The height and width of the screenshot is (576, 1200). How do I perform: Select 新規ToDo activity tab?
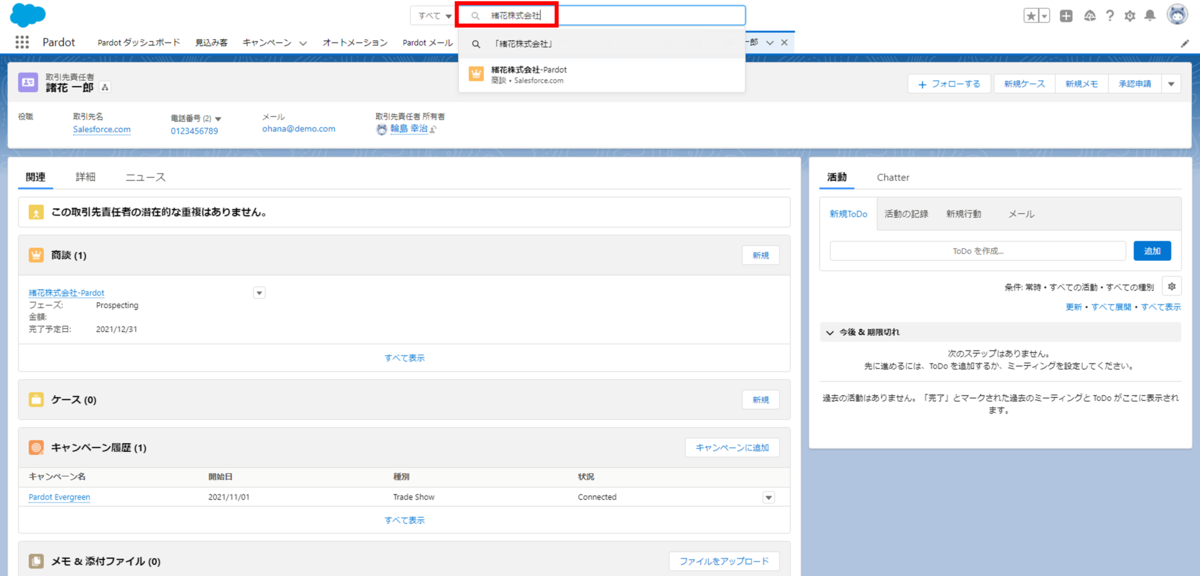point(849,214)
